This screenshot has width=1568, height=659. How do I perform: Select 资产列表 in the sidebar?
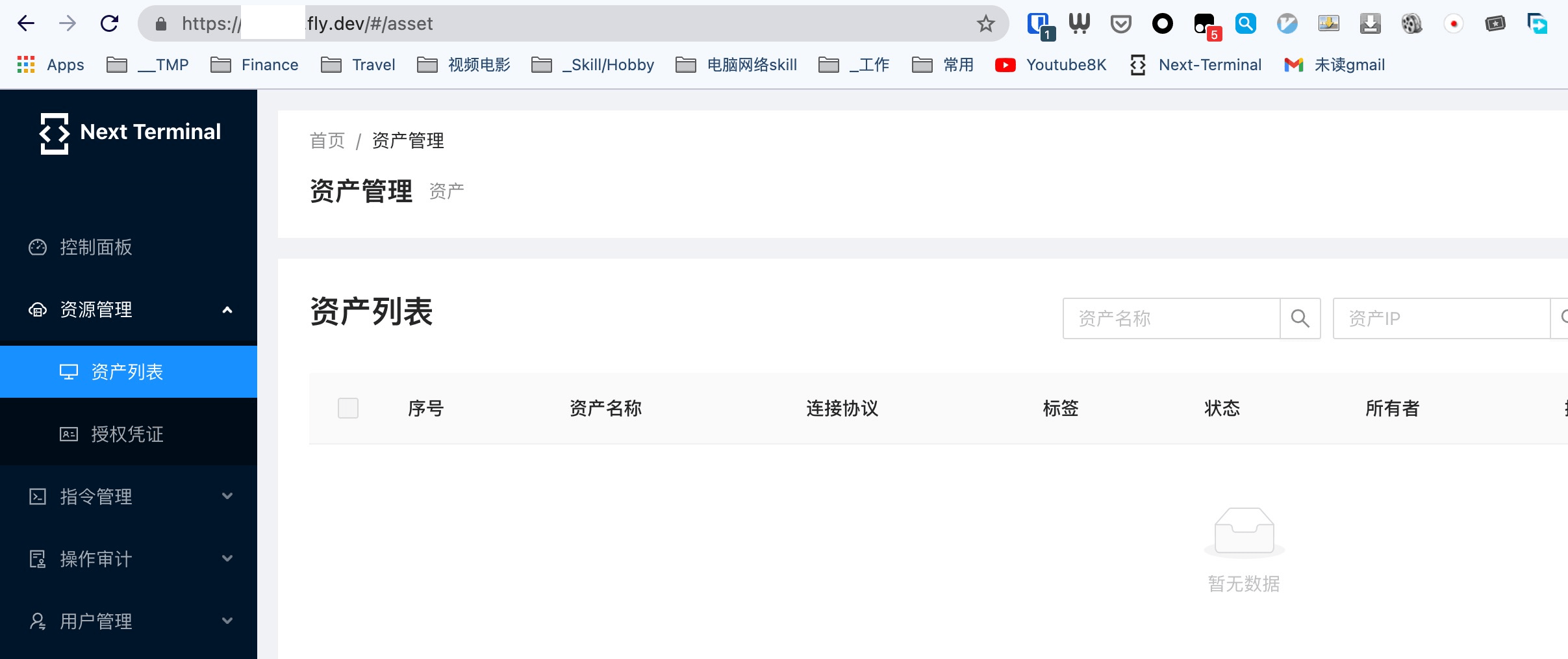pyautogui.click(x=129, y=372)
